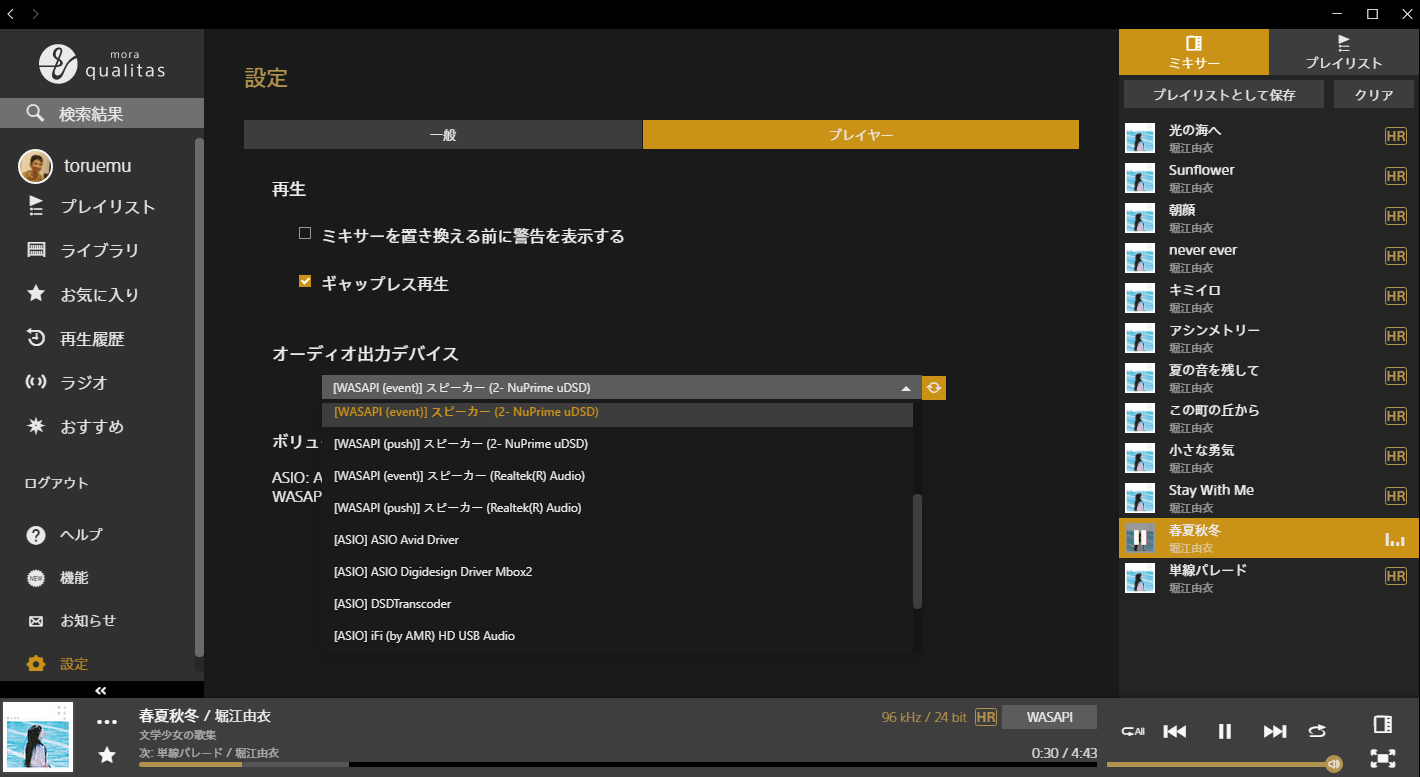Screen dimensions: 1420x777
Task: Click the HR badge in player bar
Action: tap(986, 717)
